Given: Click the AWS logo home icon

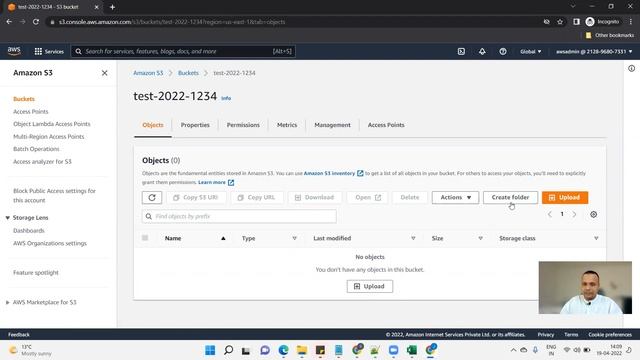Looking at the screenshot, I should coord(14,51).
